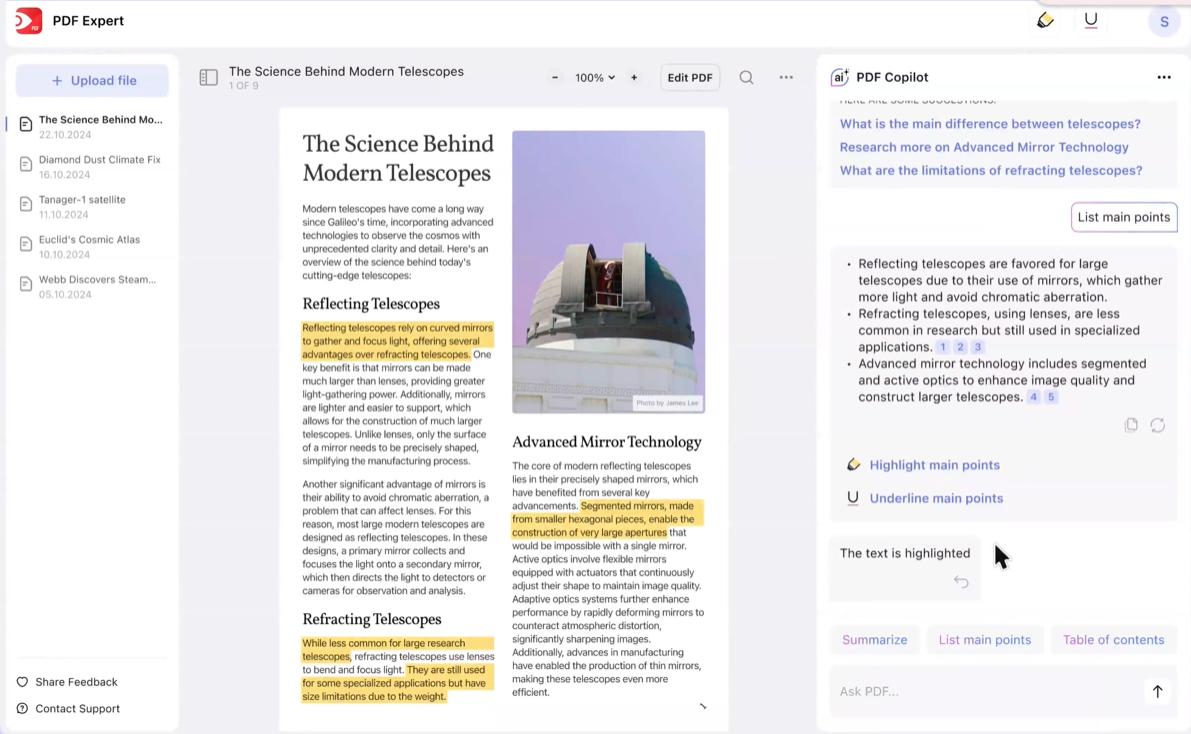Toggle the sidebar panel icon
Screen dimensions: 1191x734
208,78
